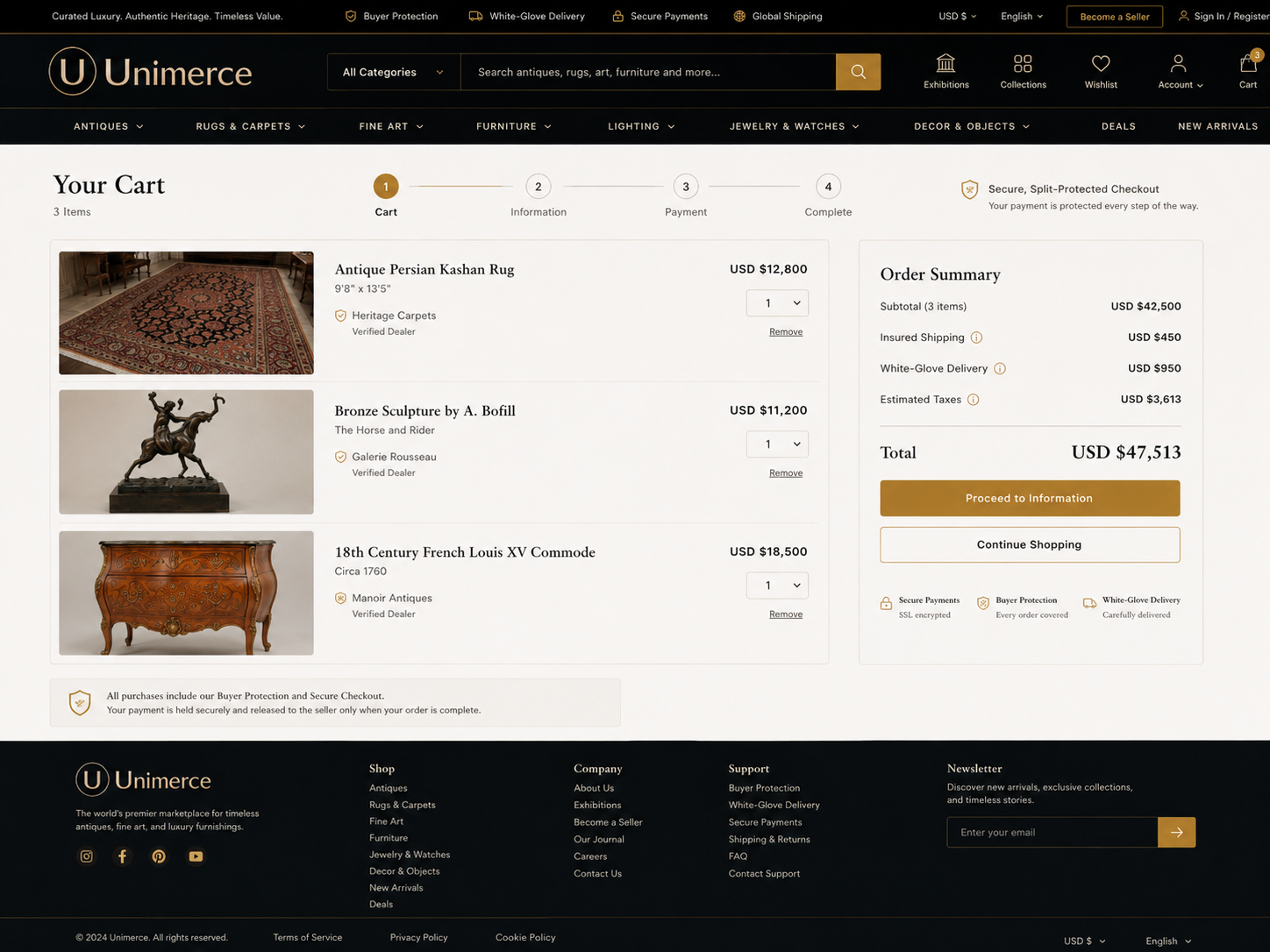Viewport: 1270px width, 952px height.
Task: Click the Global Shipping globe icon
Action: 739,16
